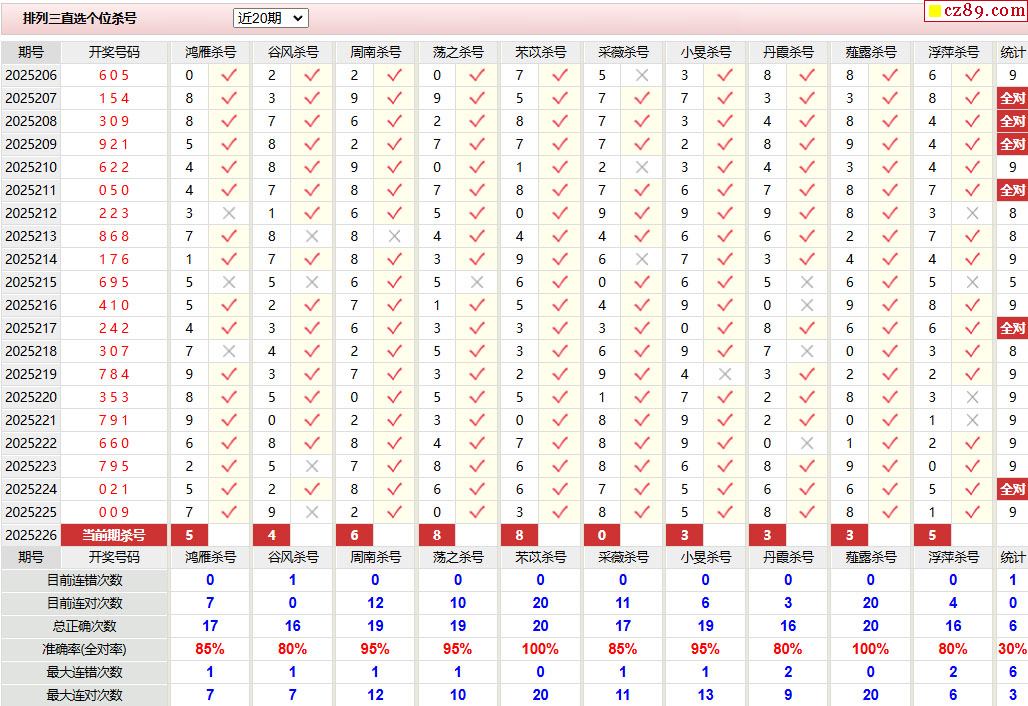Click the 全对 badge in row 2025211
Viewport: 1028px width, 706px height.
1012,190
